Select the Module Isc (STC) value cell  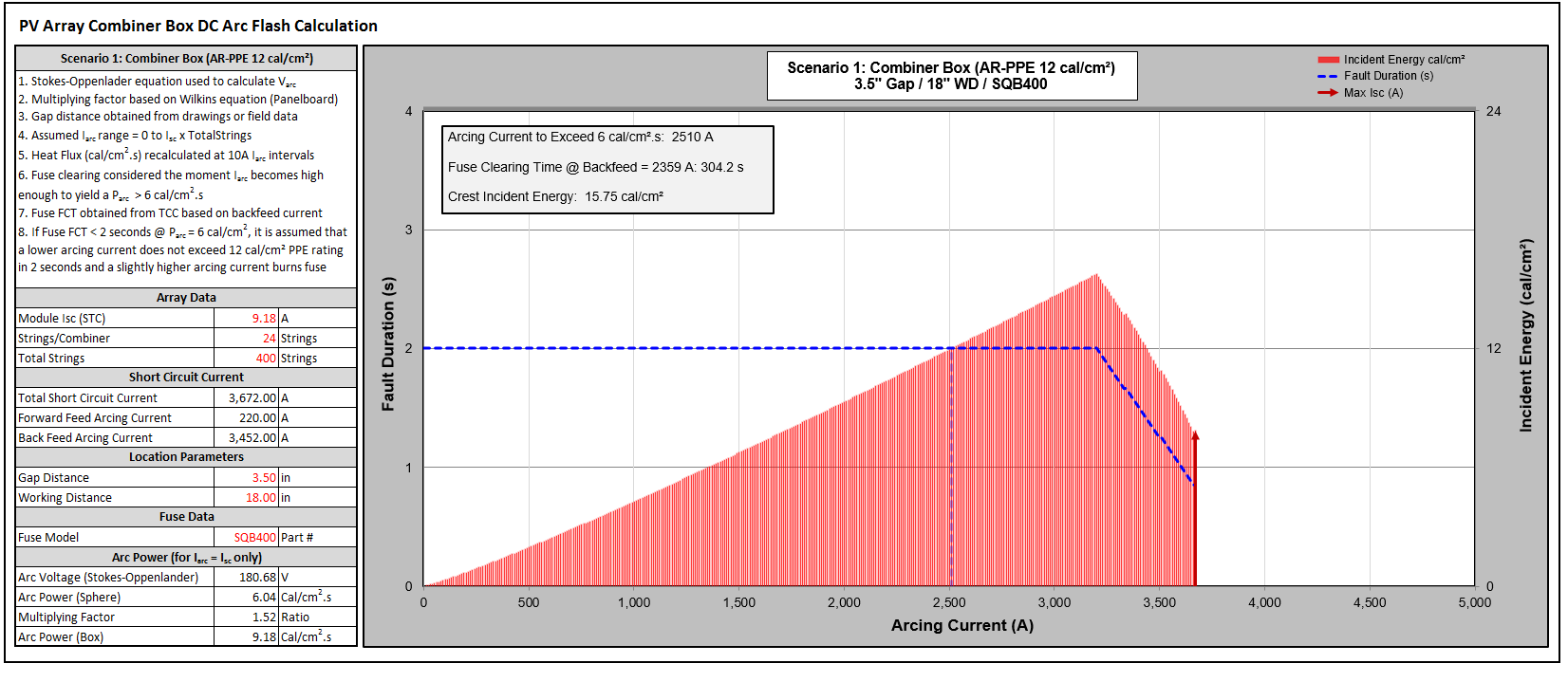coord(246,319)
